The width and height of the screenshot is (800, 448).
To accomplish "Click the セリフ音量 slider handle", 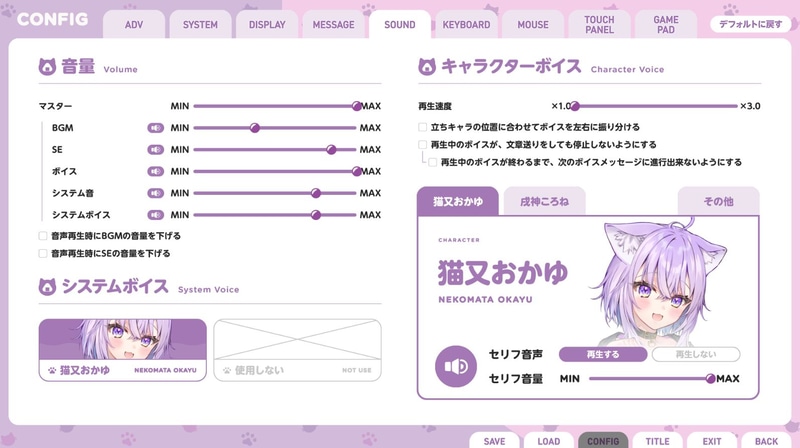I will [x=710, y=379].
